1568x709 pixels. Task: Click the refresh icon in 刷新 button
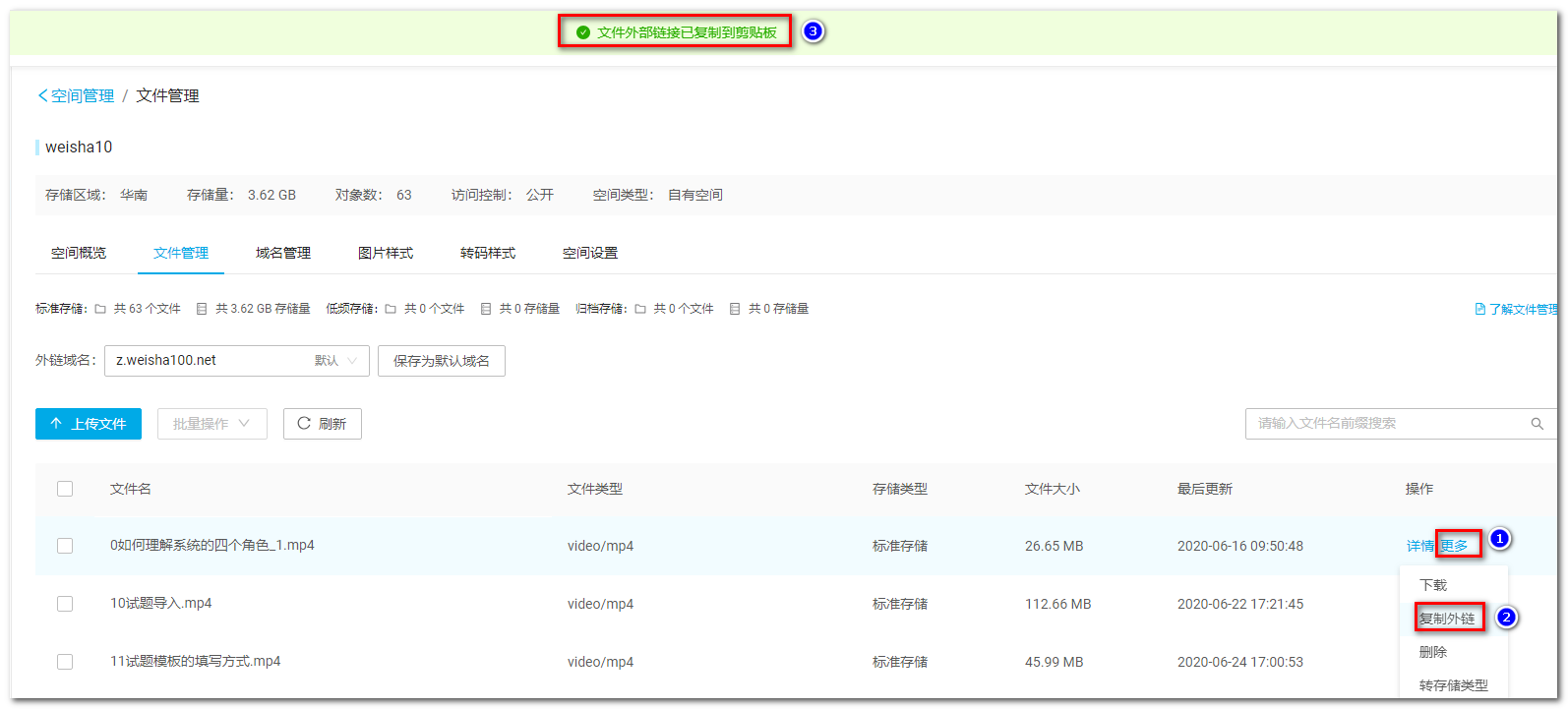pos(304,424)
